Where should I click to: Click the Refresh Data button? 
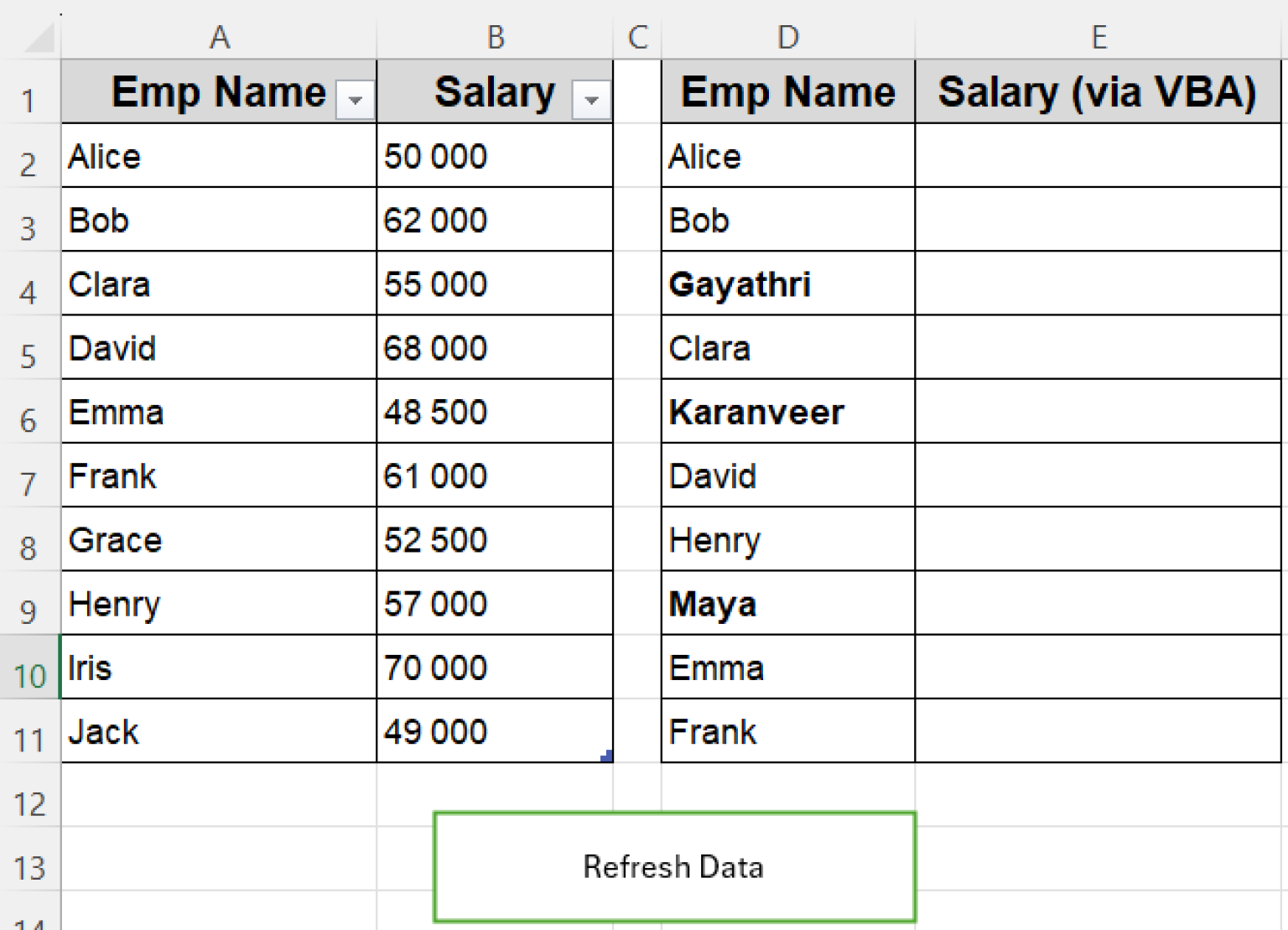(x=673, y=867)
